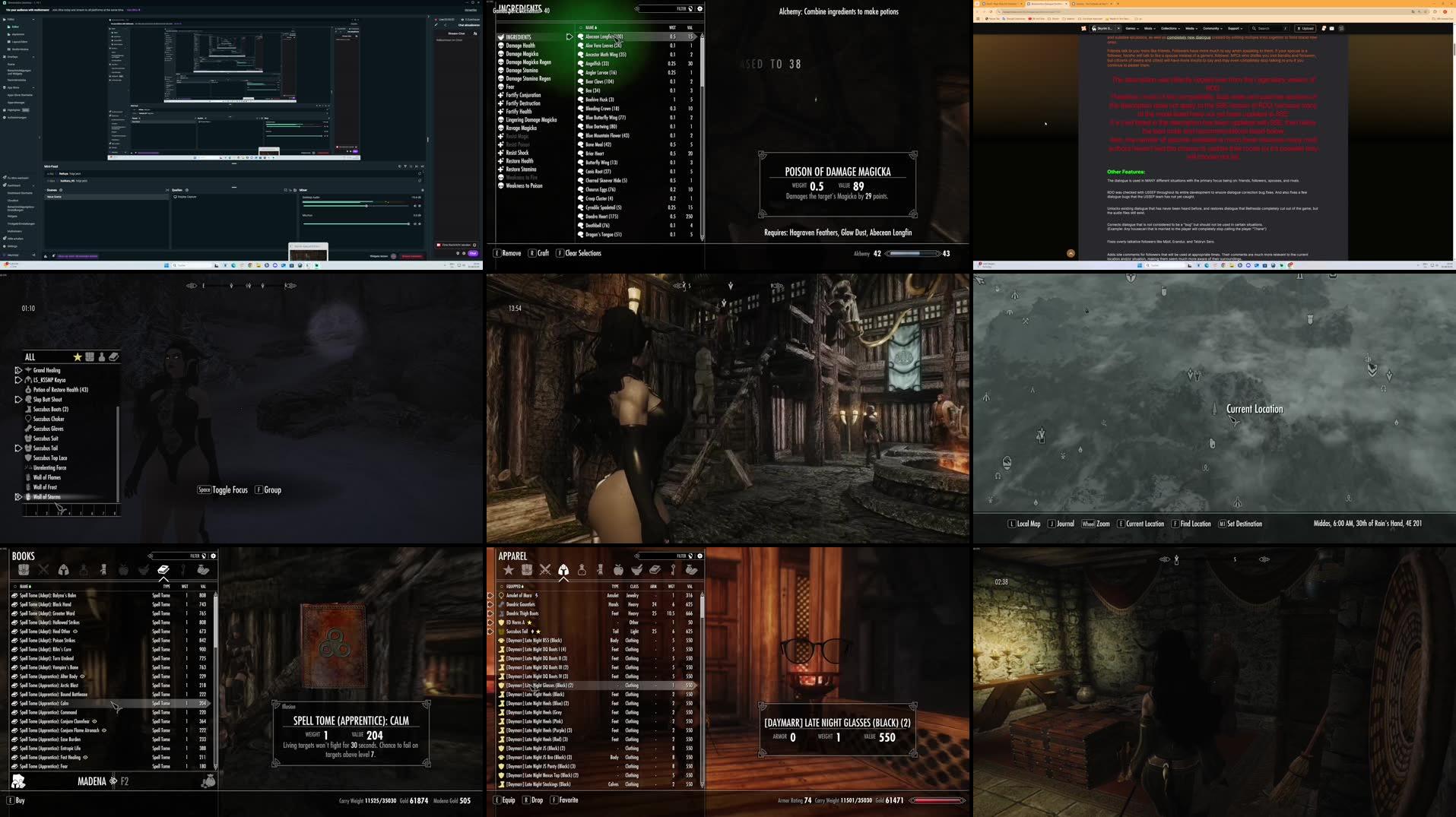Select Weapons crossed-swords category in Apparel panel
Screen dimensions: 1456x817
[545, 570]
